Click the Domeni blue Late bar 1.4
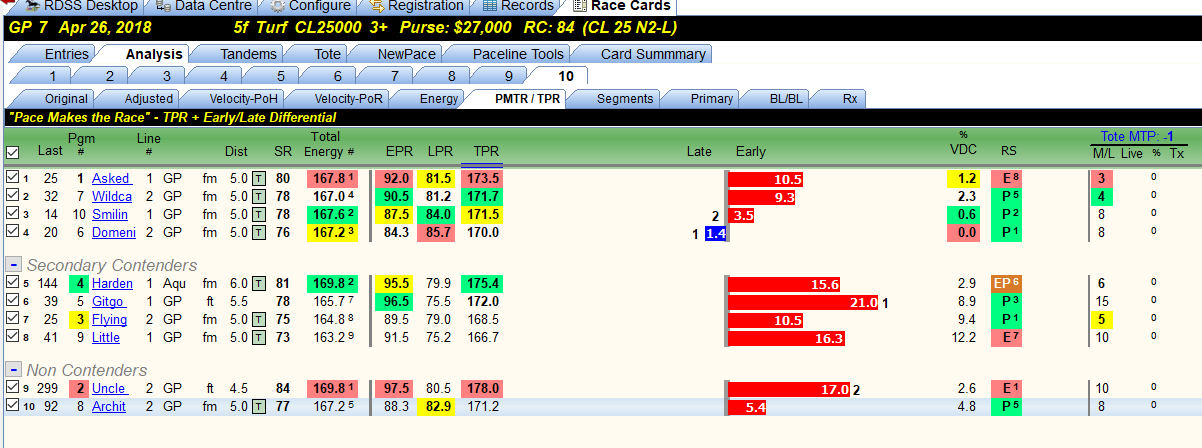 pyautogui.click(x=715, y=233)
